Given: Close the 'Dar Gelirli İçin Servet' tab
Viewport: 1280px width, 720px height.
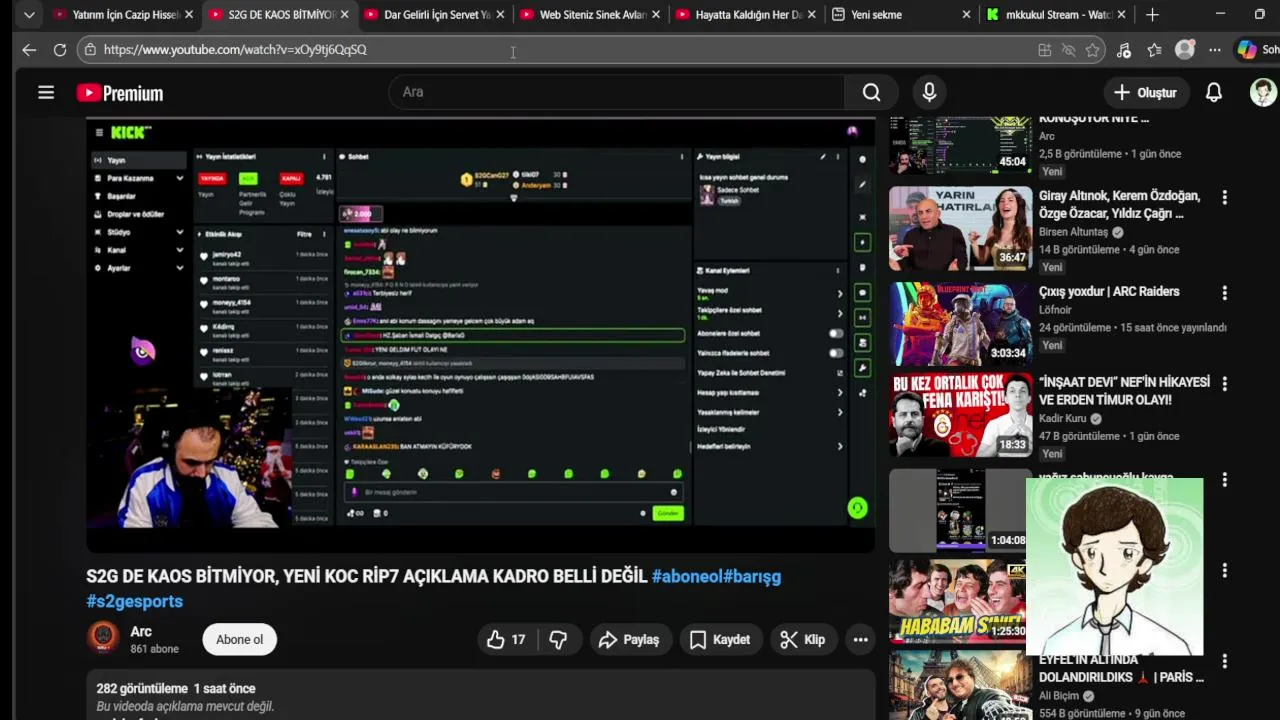Looking at the screenshot, I should [x=500, y=15].
